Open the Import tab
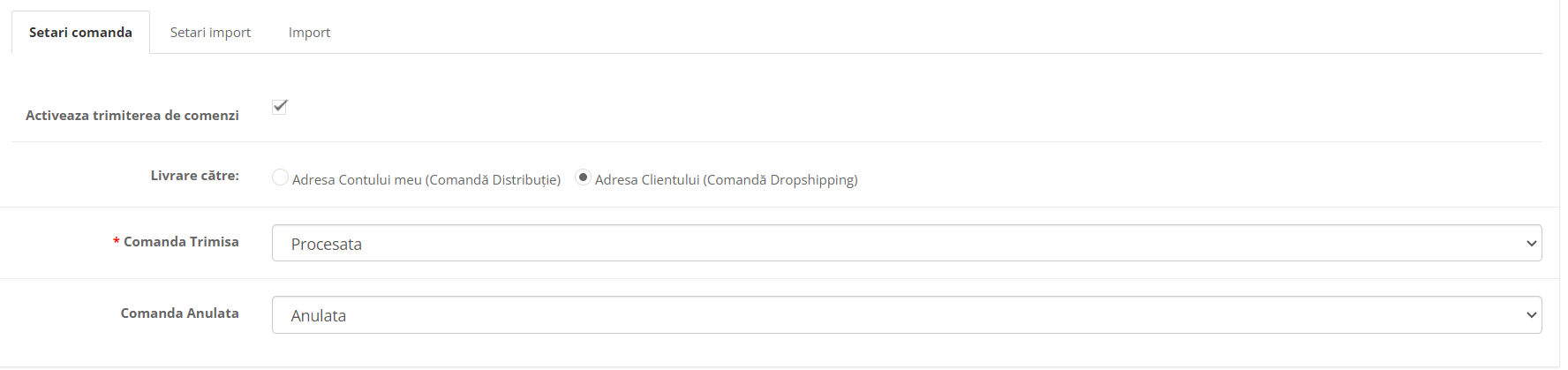The height and width of the screenshot is (370, 1568). click(309, 33)
